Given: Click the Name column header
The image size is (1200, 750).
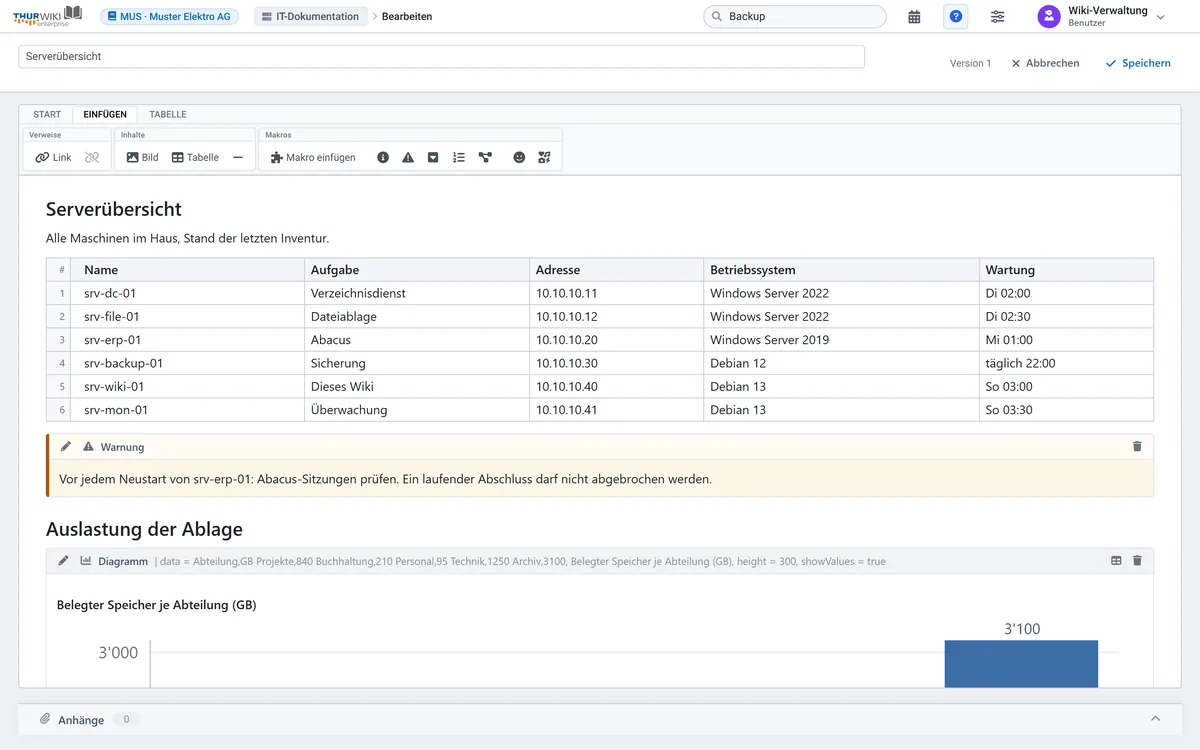Looking at the screenshot, I should tap(189, 270).
